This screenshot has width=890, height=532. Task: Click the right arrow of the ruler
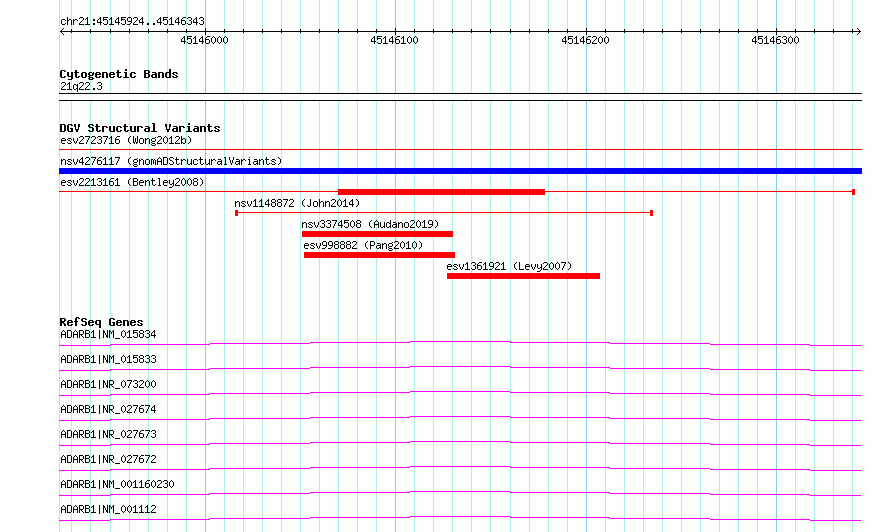coord(858,31)
